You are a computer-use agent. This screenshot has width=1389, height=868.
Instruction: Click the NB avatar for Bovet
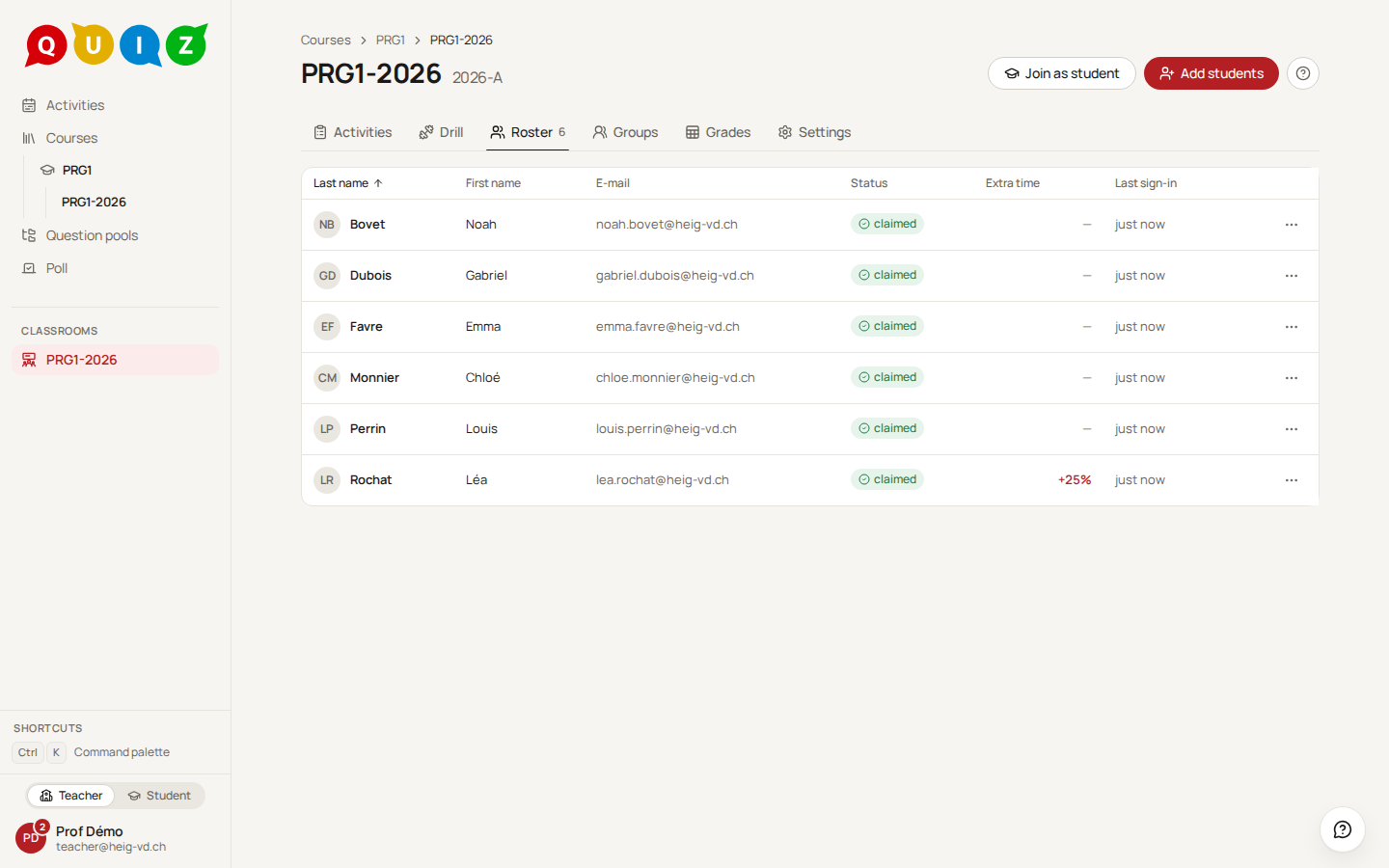point(327,225)
